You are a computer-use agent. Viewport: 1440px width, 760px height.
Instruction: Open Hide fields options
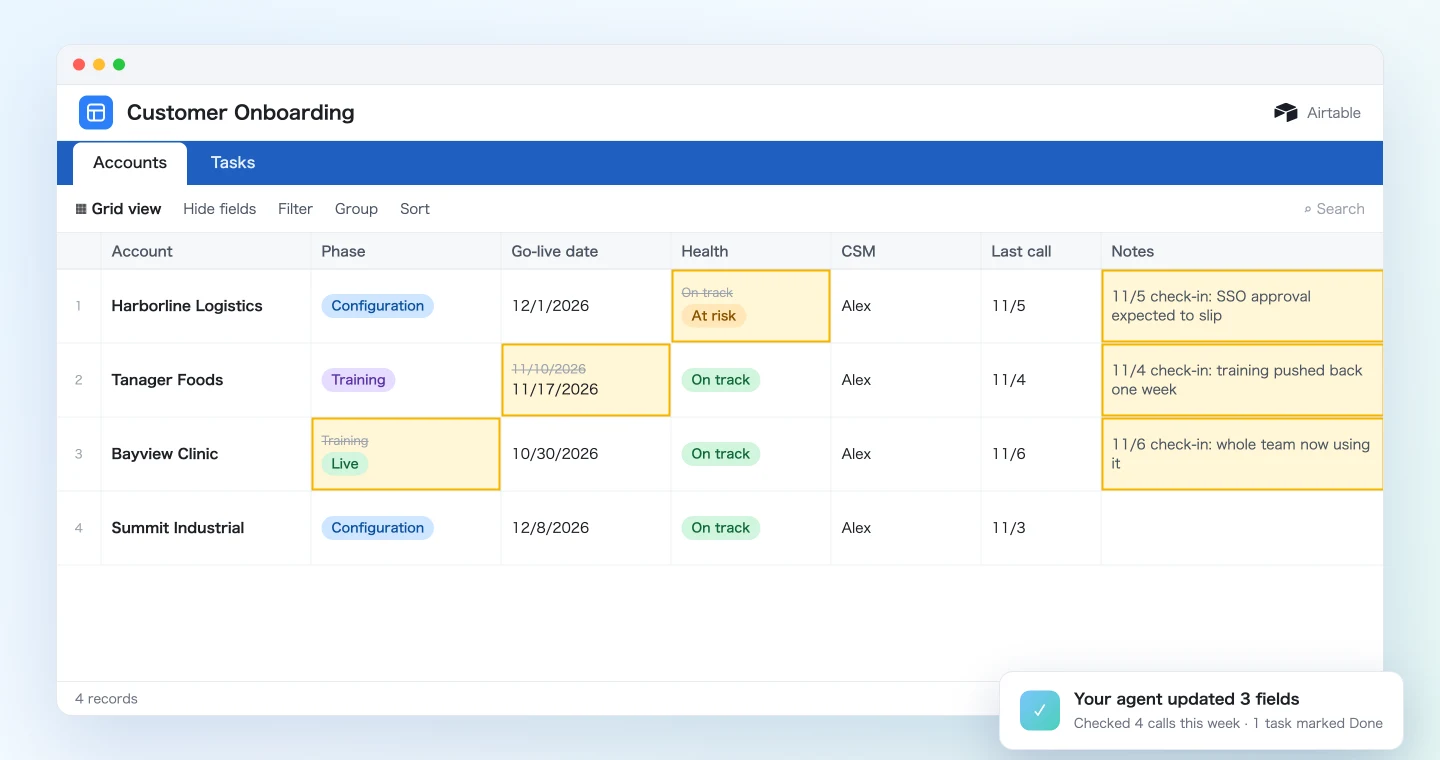tap(220, 209)
